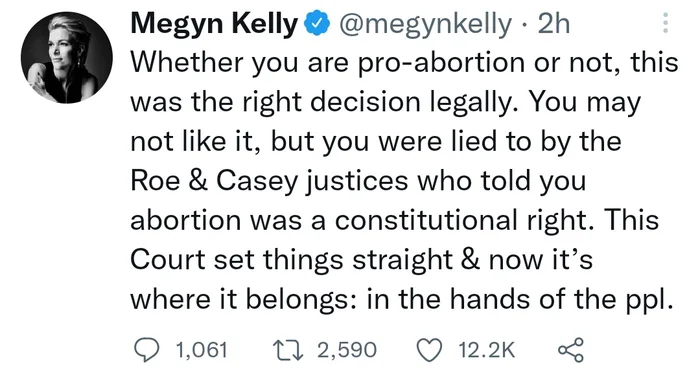The height and width of the screenshot is (380, 700).
Task: Click "Roe & Casey justices" text
Action: [x=270, y=181]
